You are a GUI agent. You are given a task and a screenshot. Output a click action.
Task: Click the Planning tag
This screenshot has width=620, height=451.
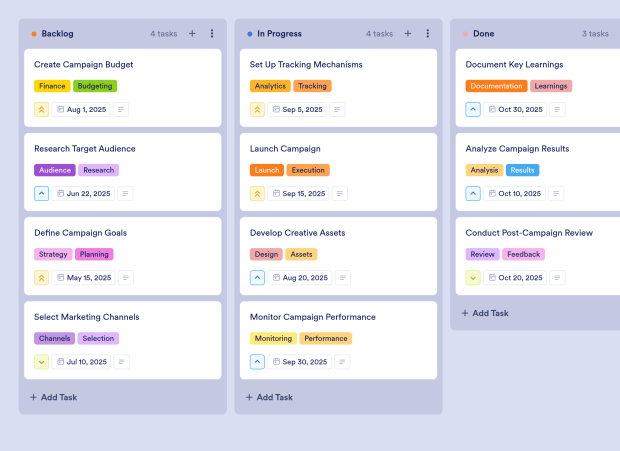(x=94, y=255)
